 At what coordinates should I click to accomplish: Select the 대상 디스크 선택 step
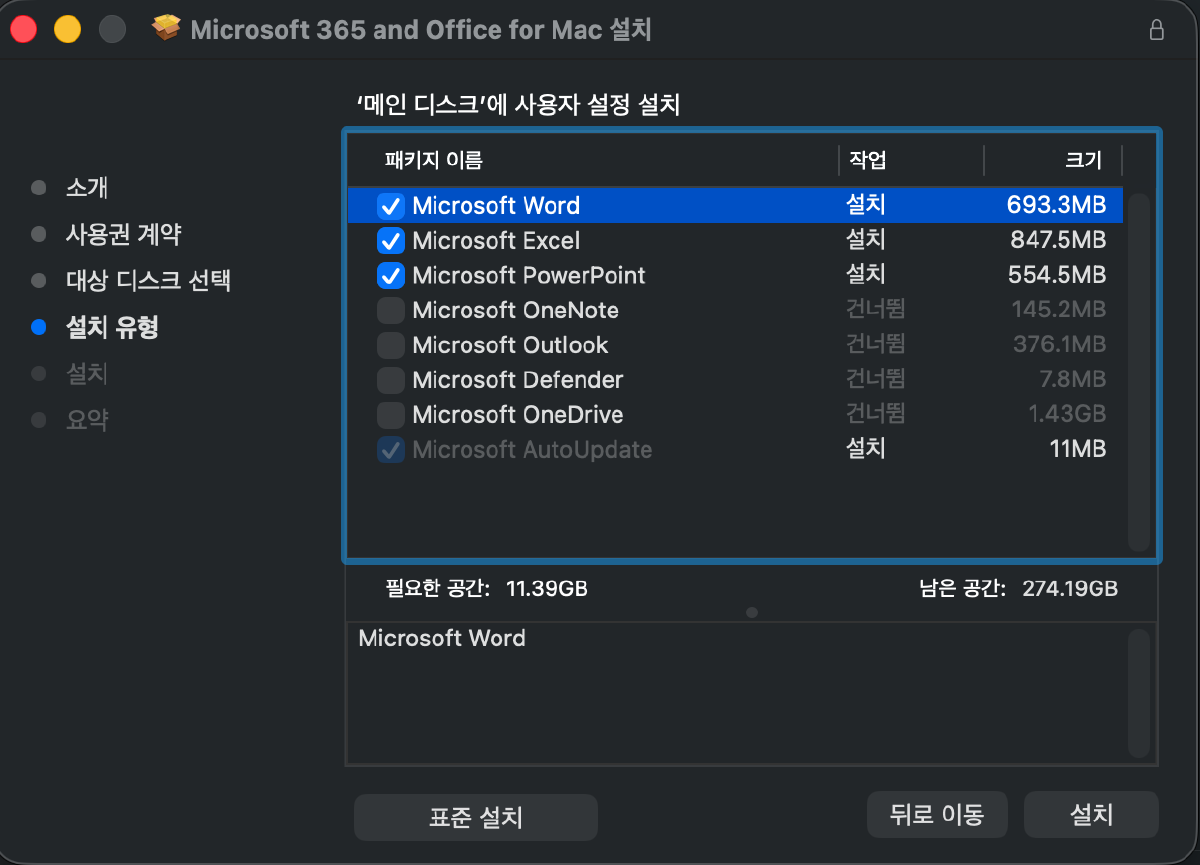pyautogui.click(x=149, y=280)
